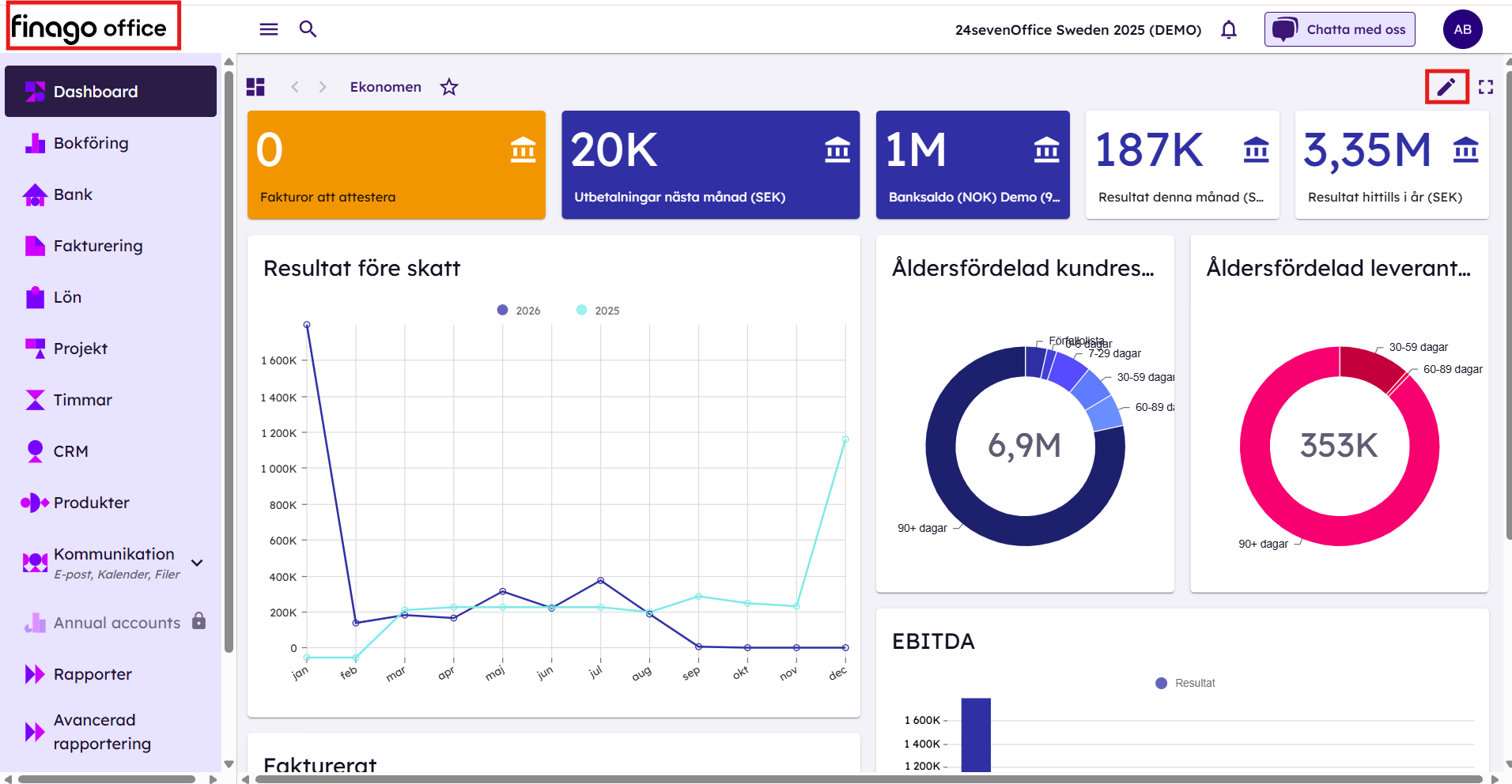Enter fullscreen mode using the fullscreen icon
The image size is (1512, 784).
pos(1486,87)
